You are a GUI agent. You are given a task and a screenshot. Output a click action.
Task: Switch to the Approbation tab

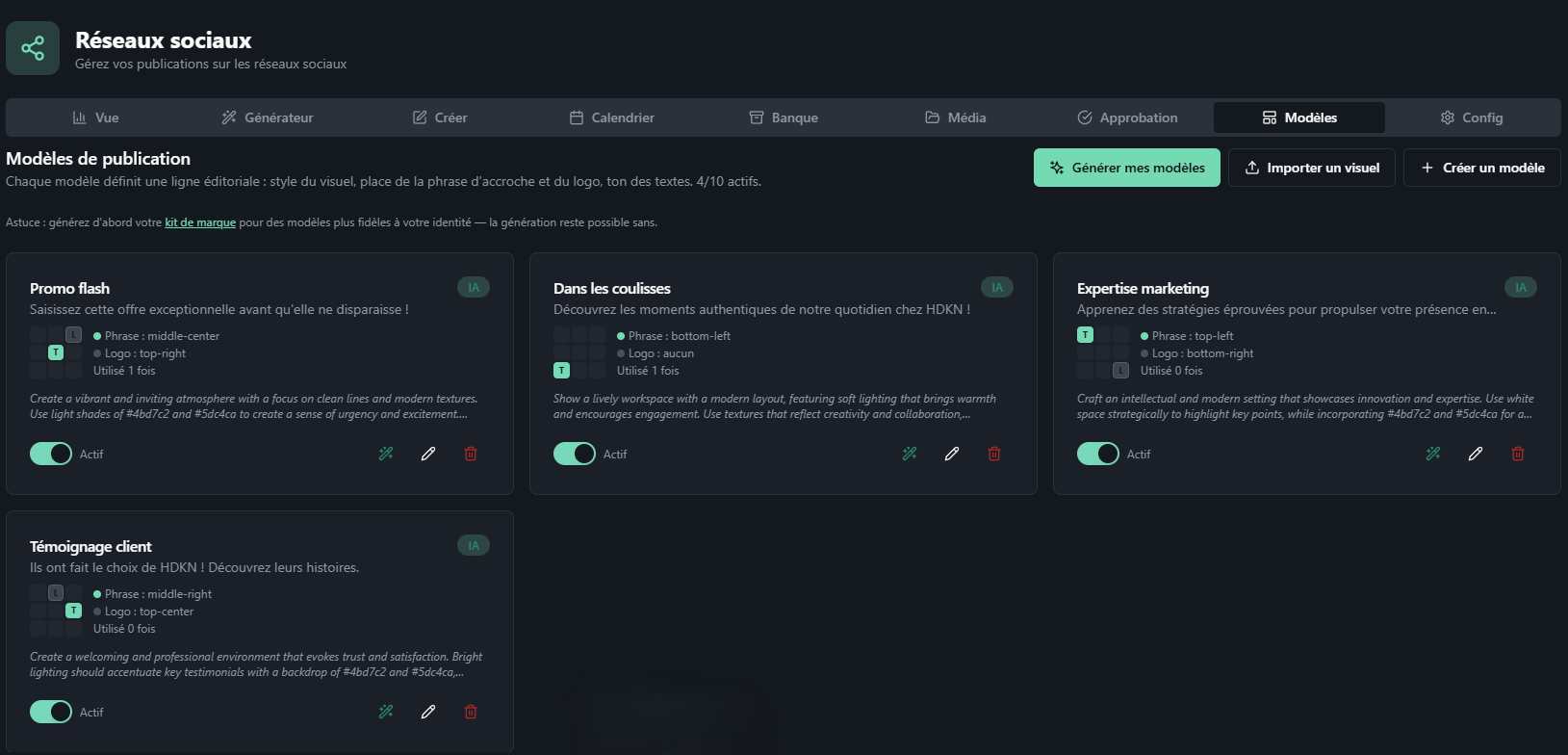click(x=1127, y=117)
